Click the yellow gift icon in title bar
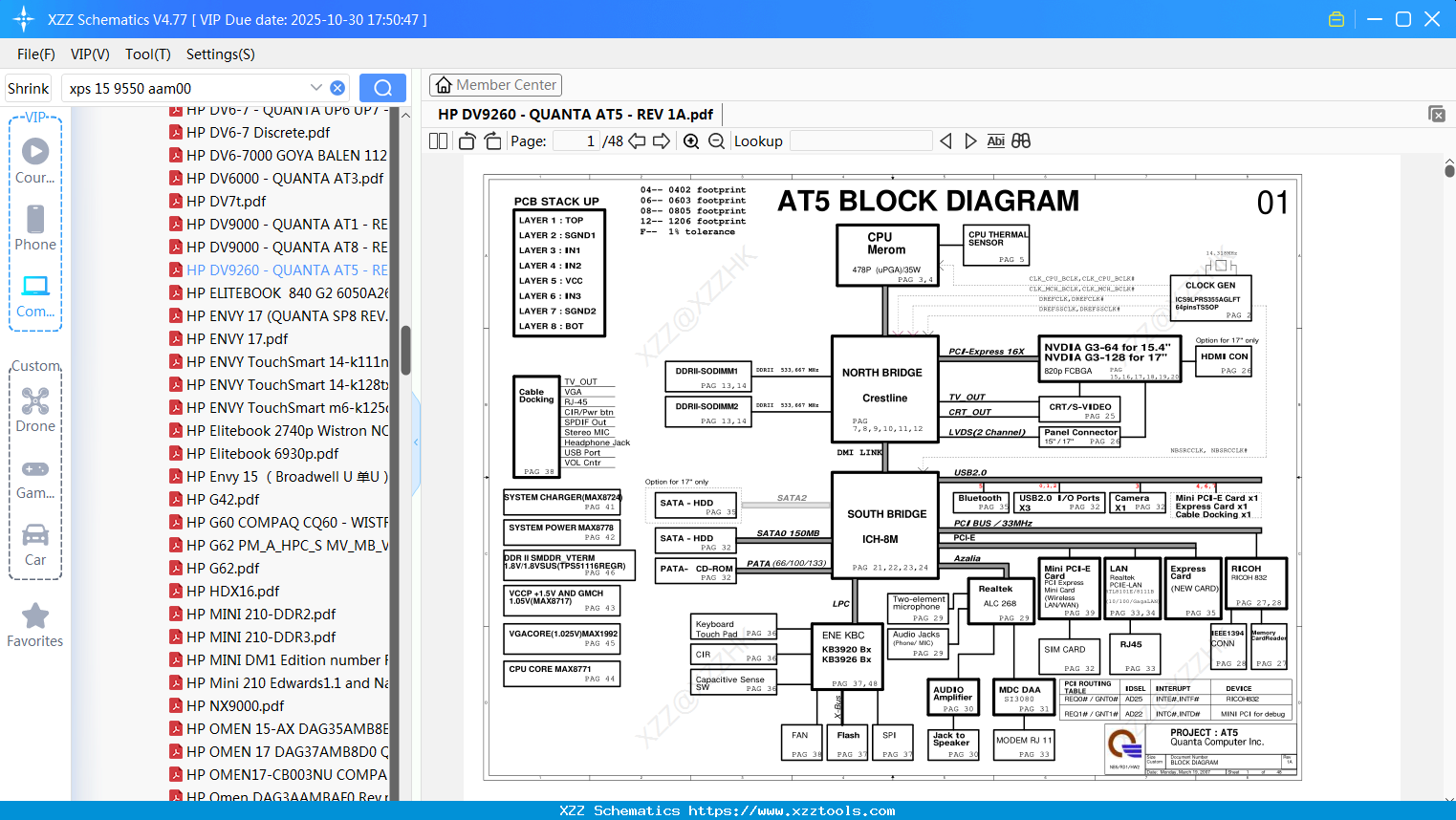Image resolution: width=1456 pixels, height=820 pixels. 1336,19
